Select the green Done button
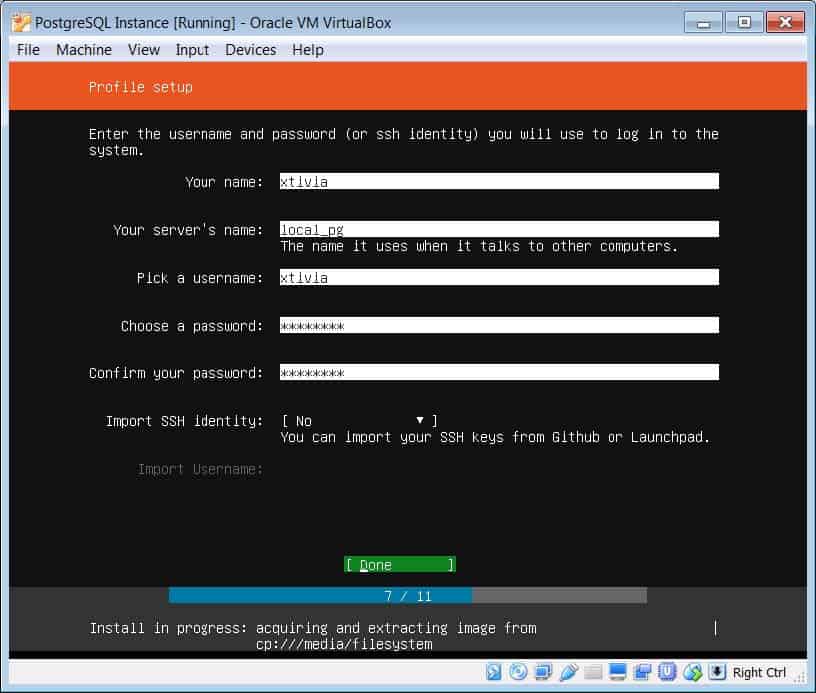Viewport: 816px width, 693px height. tap(400, 564)
